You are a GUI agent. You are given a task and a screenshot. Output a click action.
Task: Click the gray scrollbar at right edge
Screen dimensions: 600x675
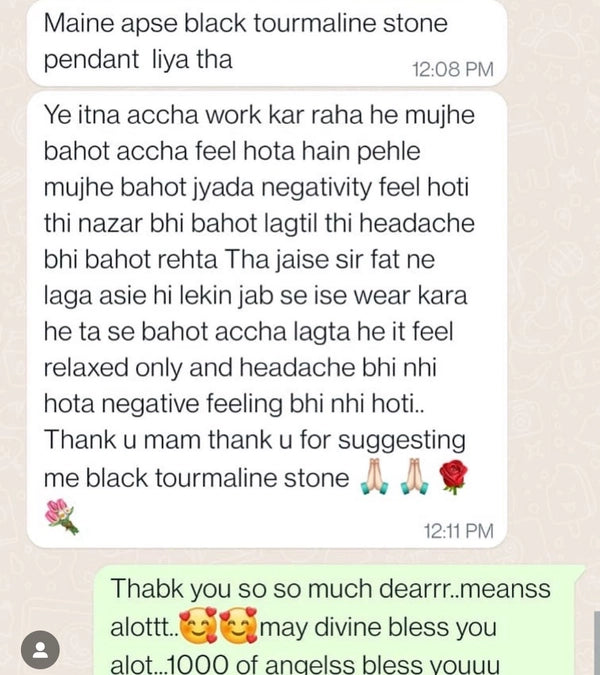coord(597,643)
